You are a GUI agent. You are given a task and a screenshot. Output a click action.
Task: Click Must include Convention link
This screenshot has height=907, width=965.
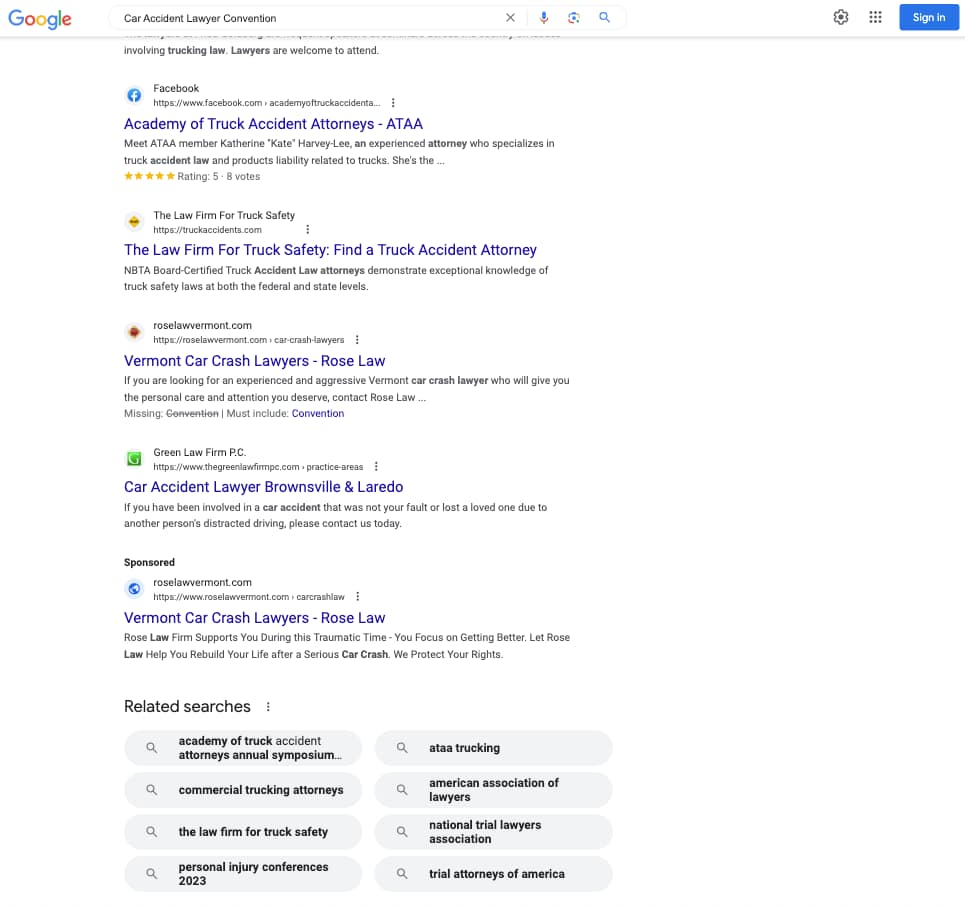click(318, 414)
